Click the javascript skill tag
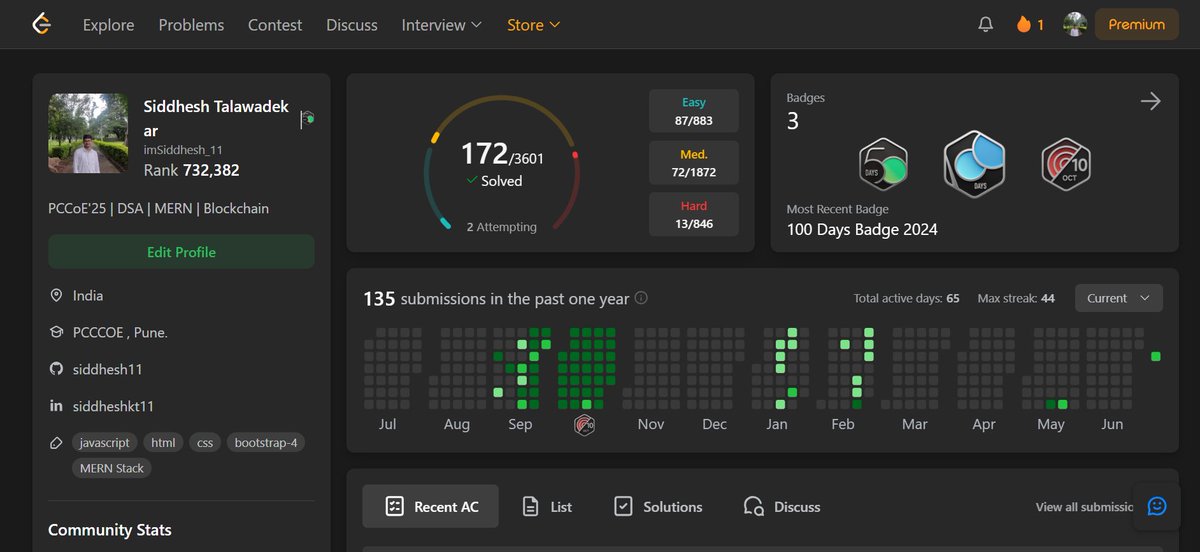The image size is (1200, 552). pos(104,442)
